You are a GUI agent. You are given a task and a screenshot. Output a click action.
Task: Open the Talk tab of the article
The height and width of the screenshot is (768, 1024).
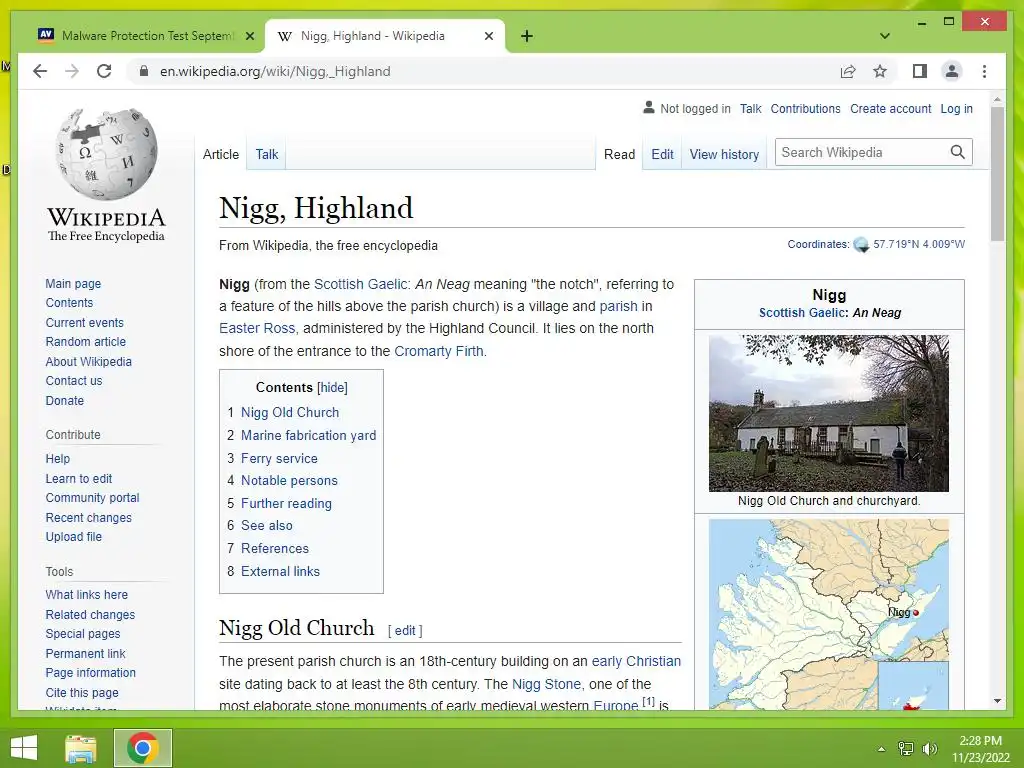pyautogui.click(x=266, y=155)
